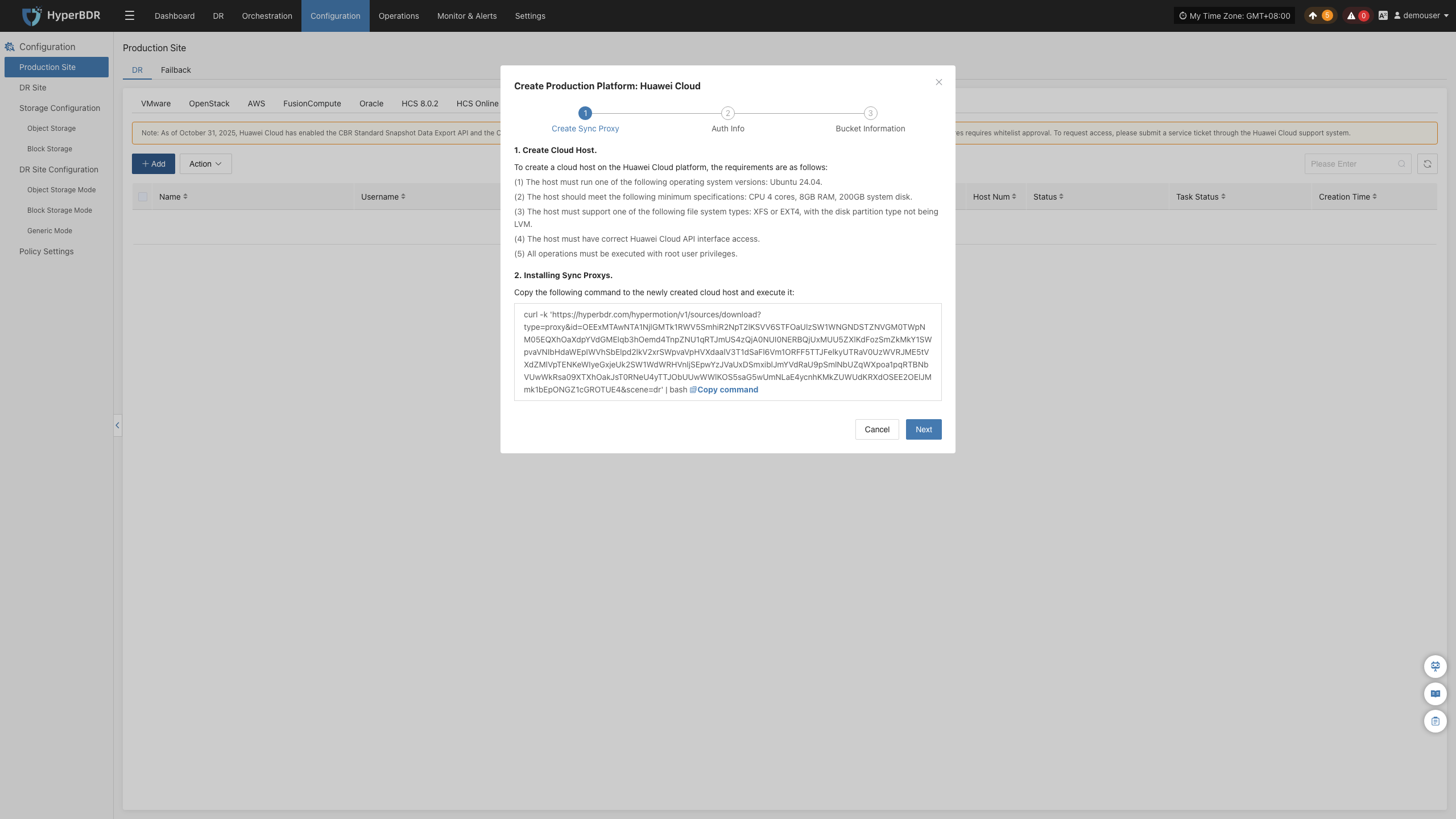Viewport: 1456px width, 819px height.
Task: Select the OpenStack platform tab
Action: pyautogui.click(x=209, y=104)
